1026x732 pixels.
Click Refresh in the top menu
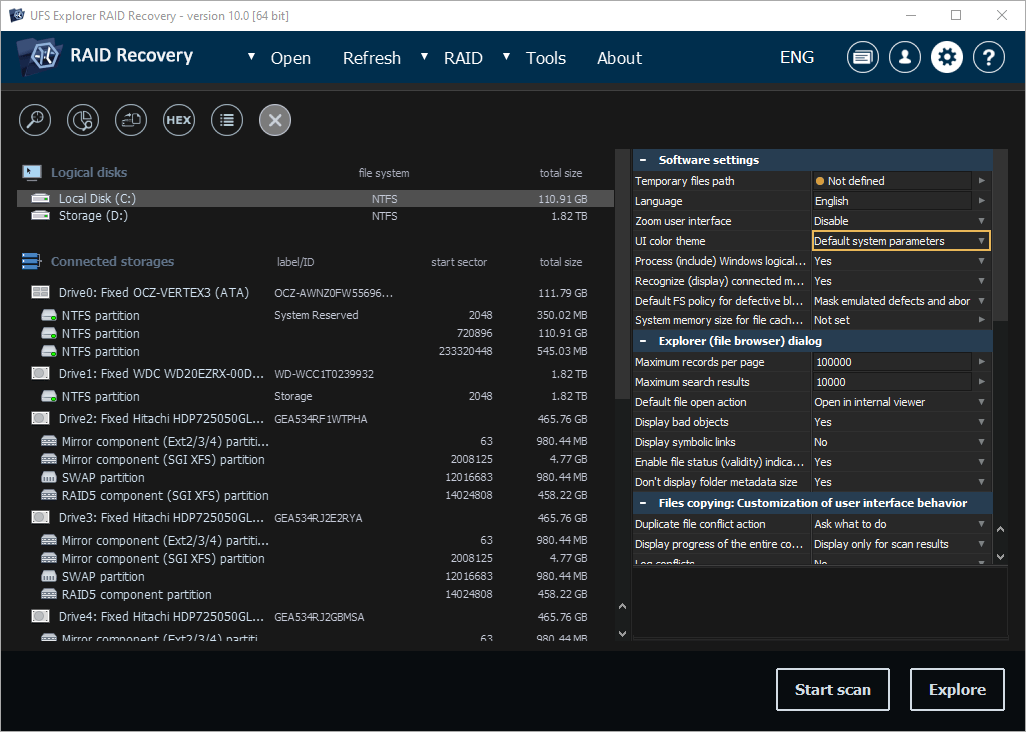pyautogui.click(x=372, y=58)
